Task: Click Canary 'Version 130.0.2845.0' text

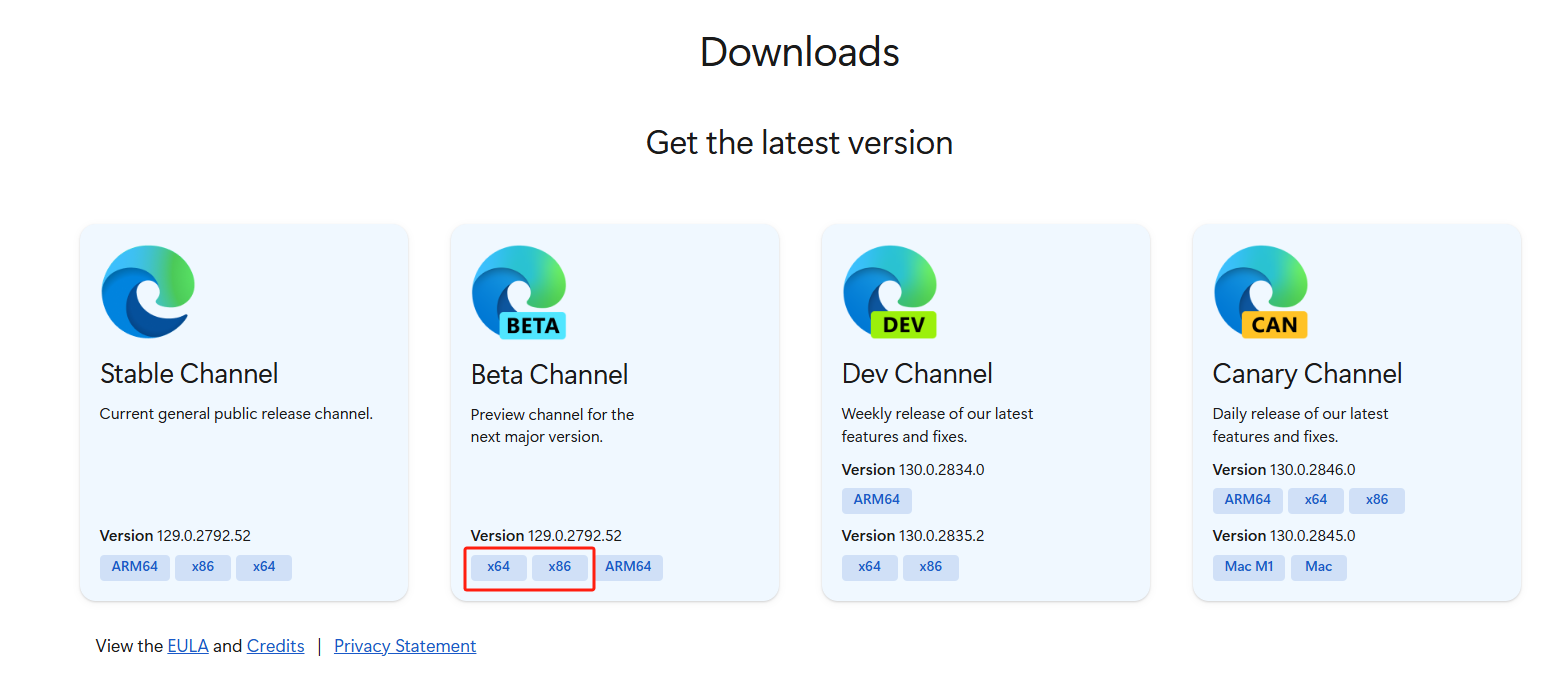Action: click(1284, 536)
